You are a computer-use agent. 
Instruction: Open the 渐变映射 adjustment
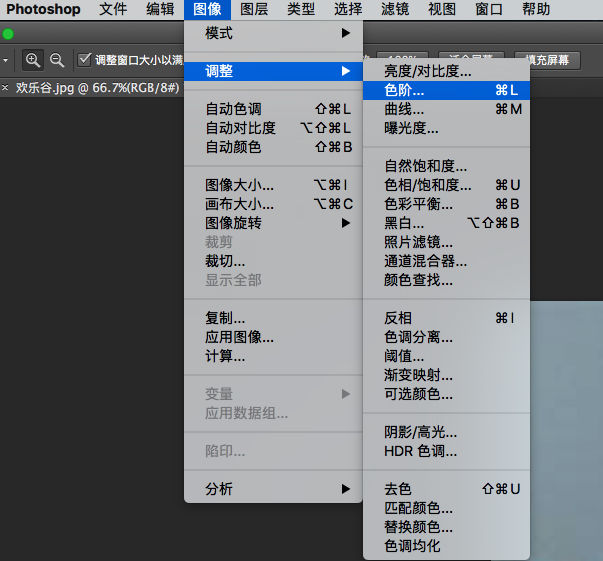[x=446, y=375]
